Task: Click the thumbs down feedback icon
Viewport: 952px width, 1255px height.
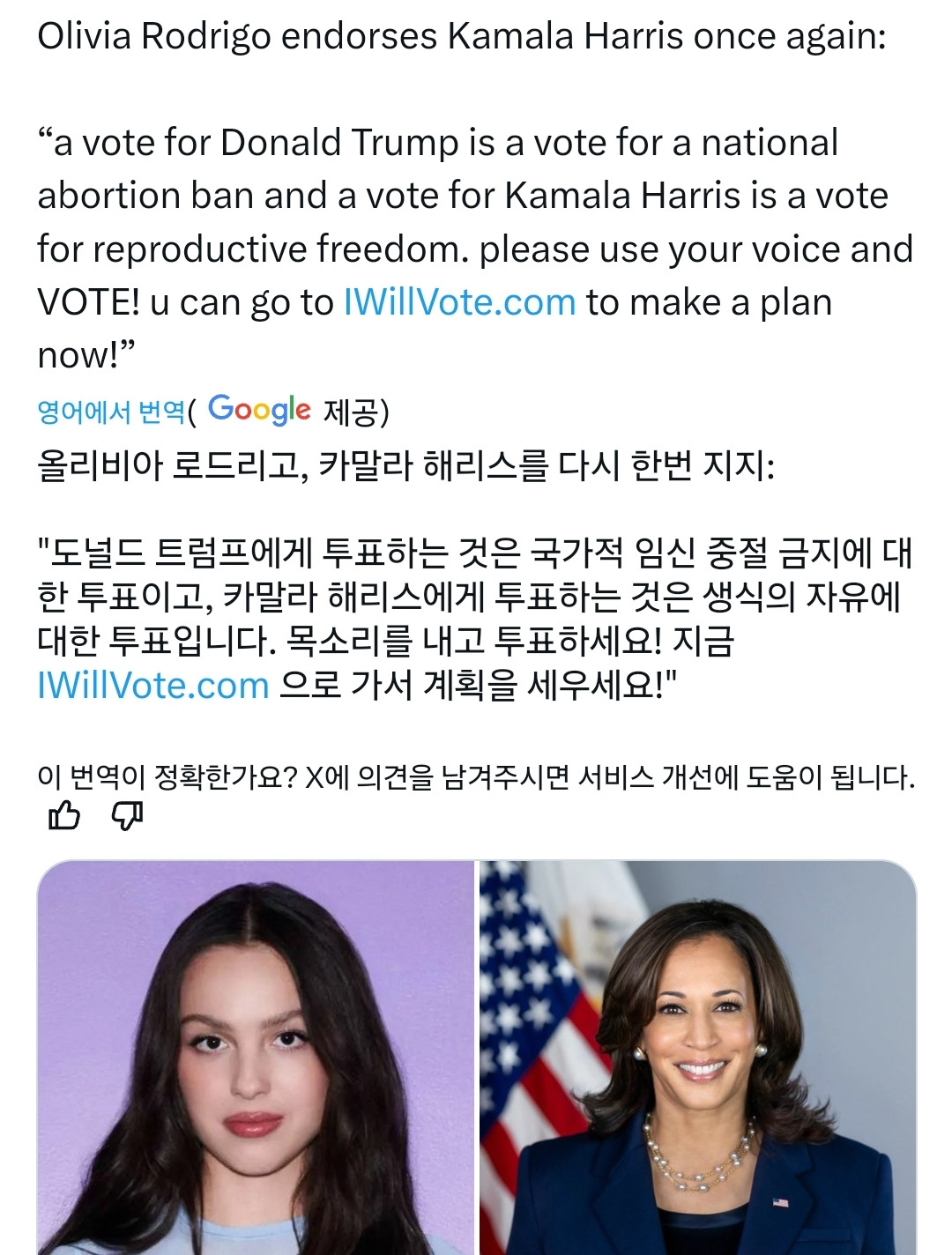Action: (x=128, y=816)
